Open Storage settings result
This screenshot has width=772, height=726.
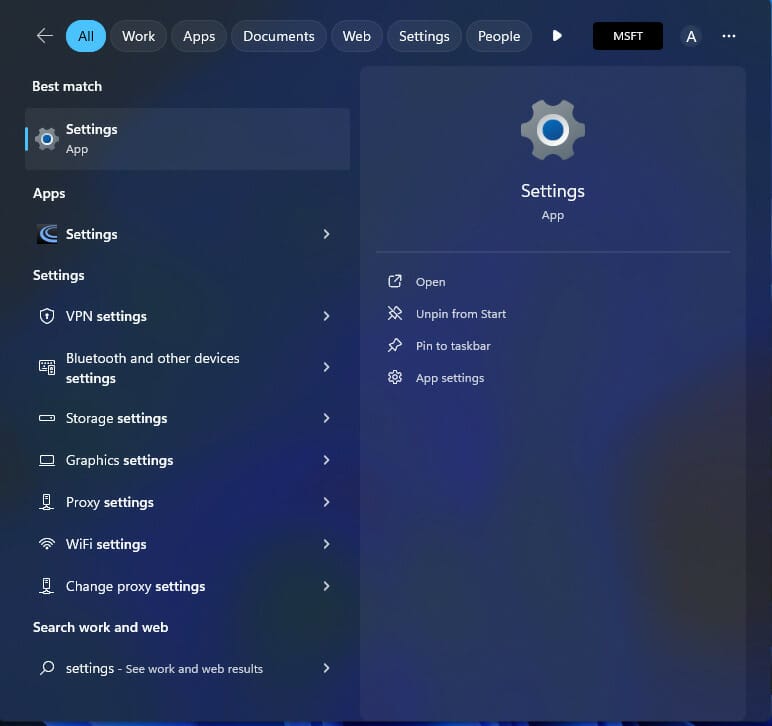(x=188, y=418)
